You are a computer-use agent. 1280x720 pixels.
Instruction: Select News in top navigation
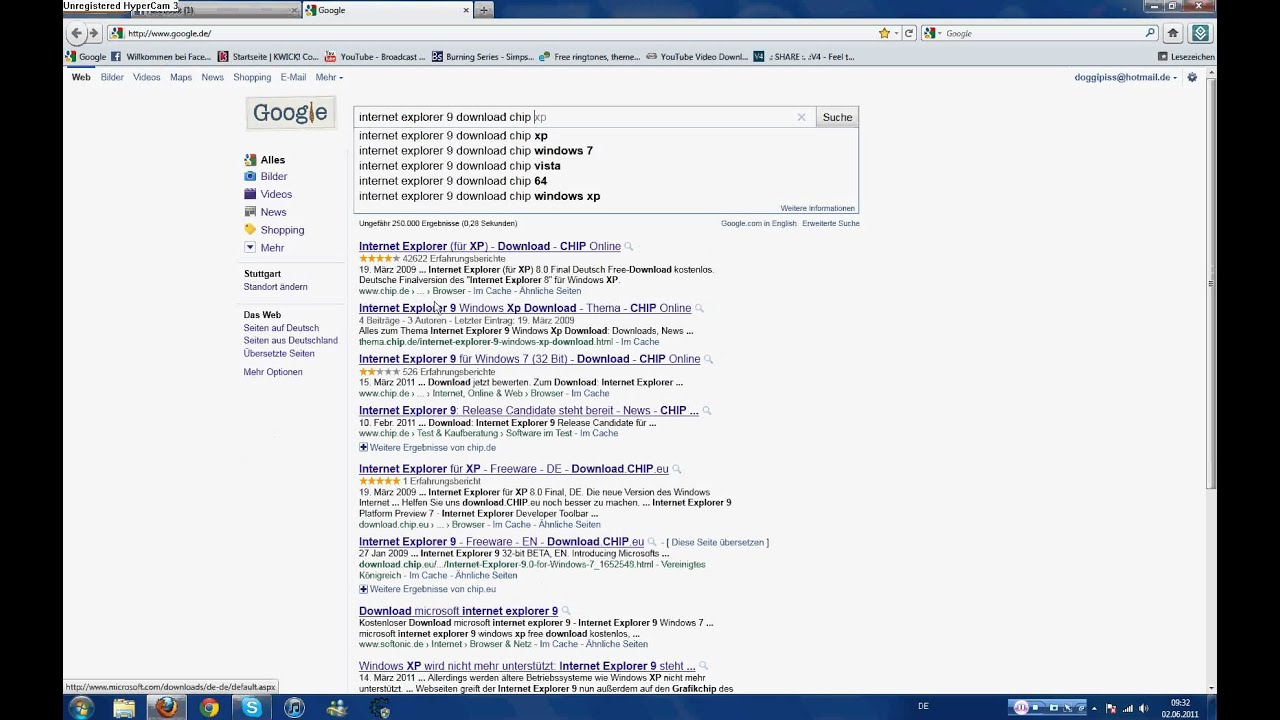[212, 77]
